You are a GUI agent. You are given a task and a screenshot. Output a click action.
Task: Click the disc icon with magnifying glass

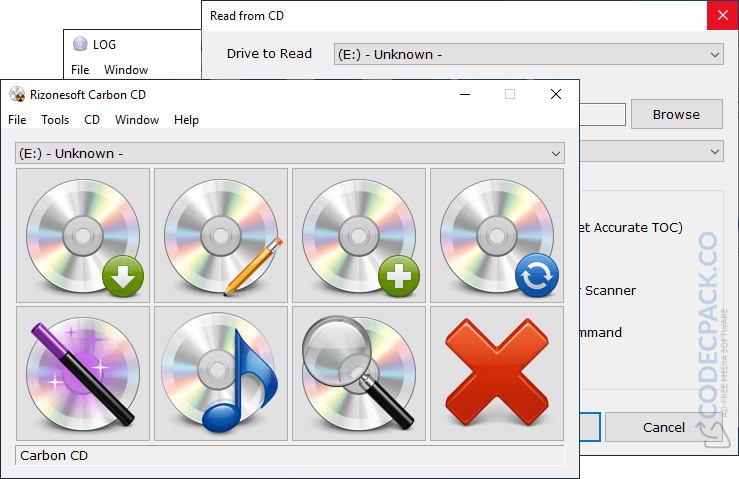tap(359, 373)
